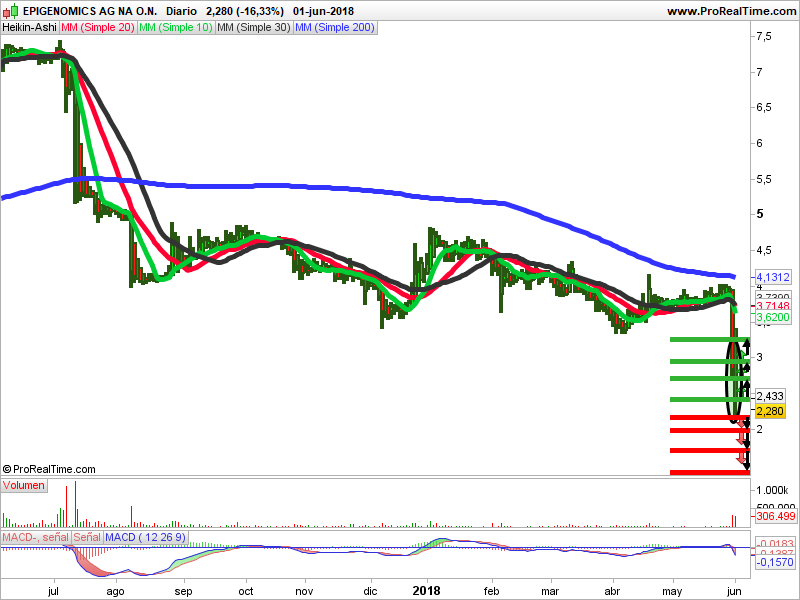Click the 5,5 price axis label

764,179
